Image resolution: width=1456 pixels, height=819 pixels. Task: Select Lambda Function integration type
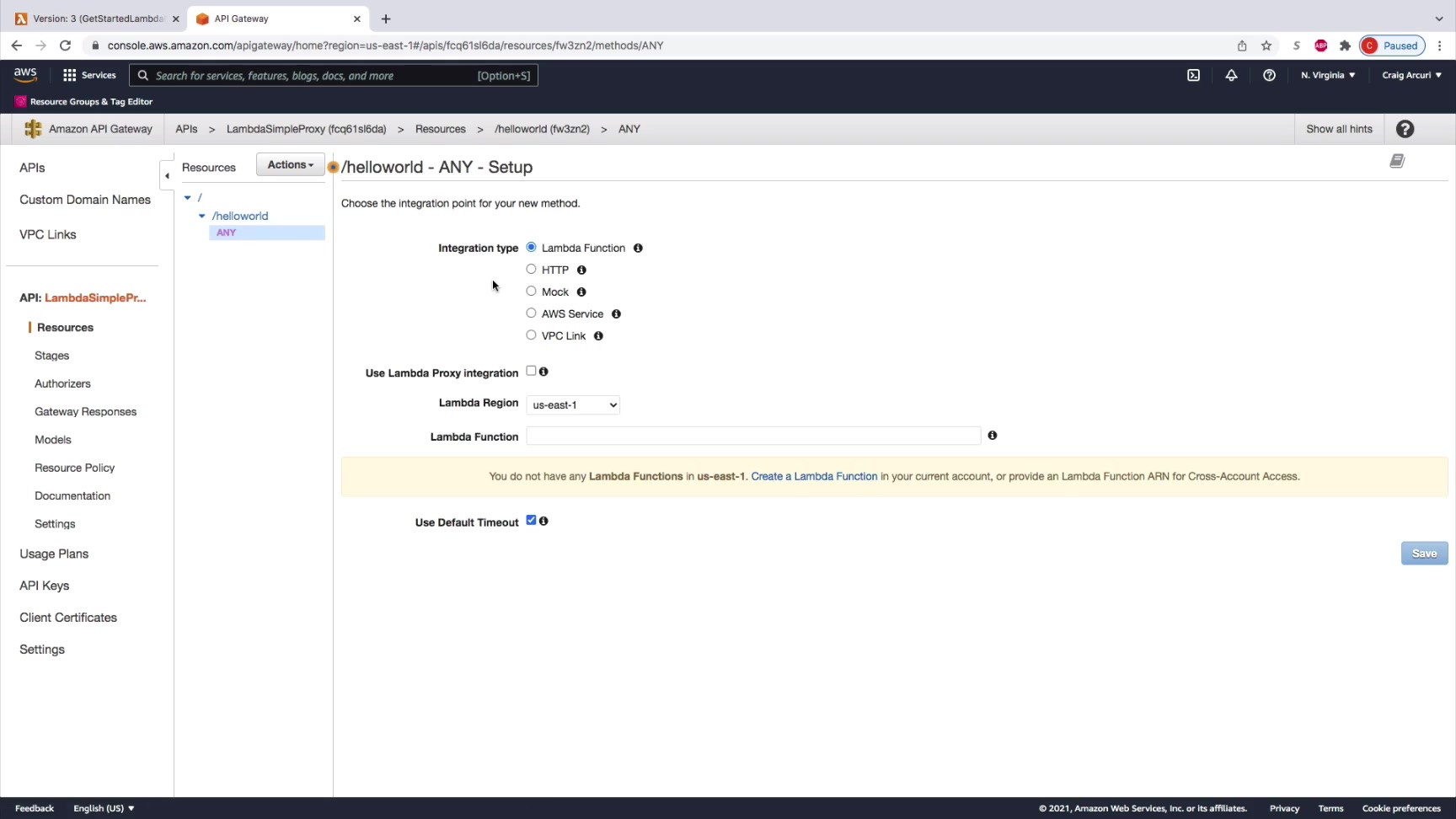pyautogui.click(x=531, y=247)
